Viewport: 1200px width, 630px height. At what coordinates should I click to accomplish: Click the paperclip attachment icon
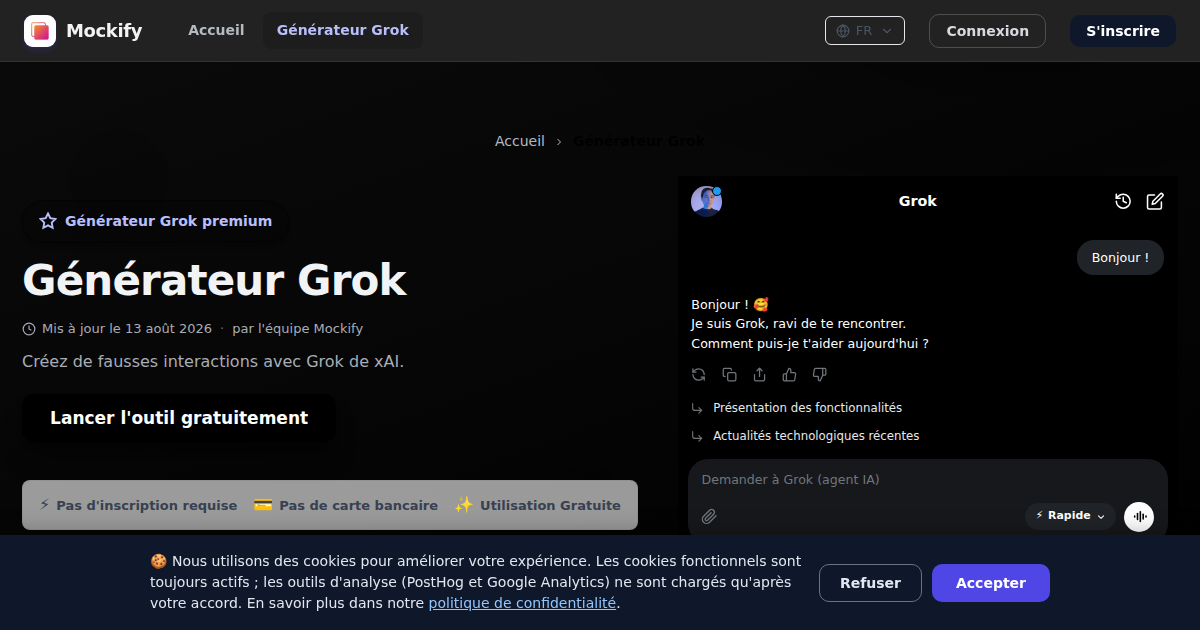point(709,517)
